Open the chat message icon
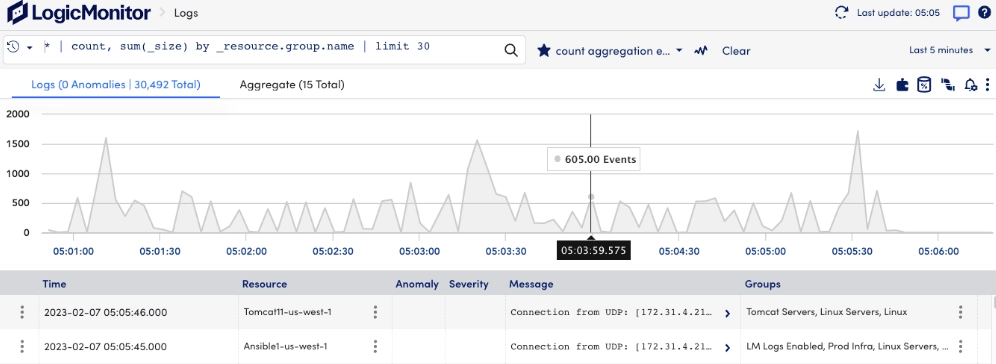The height and width of the screenshot is (364, 996). [x=961, y=13]
